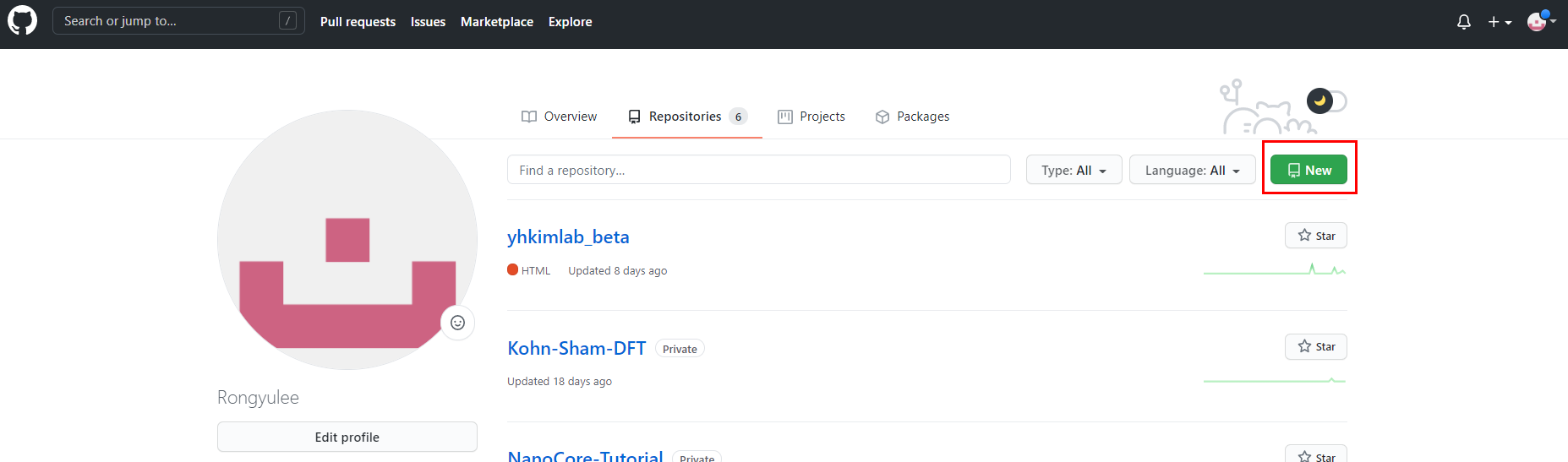The width and height of the screenshot is (1568, 462).
Task: Open the Kohn-Sham-DFT repository link
Action: pos(576,348)
